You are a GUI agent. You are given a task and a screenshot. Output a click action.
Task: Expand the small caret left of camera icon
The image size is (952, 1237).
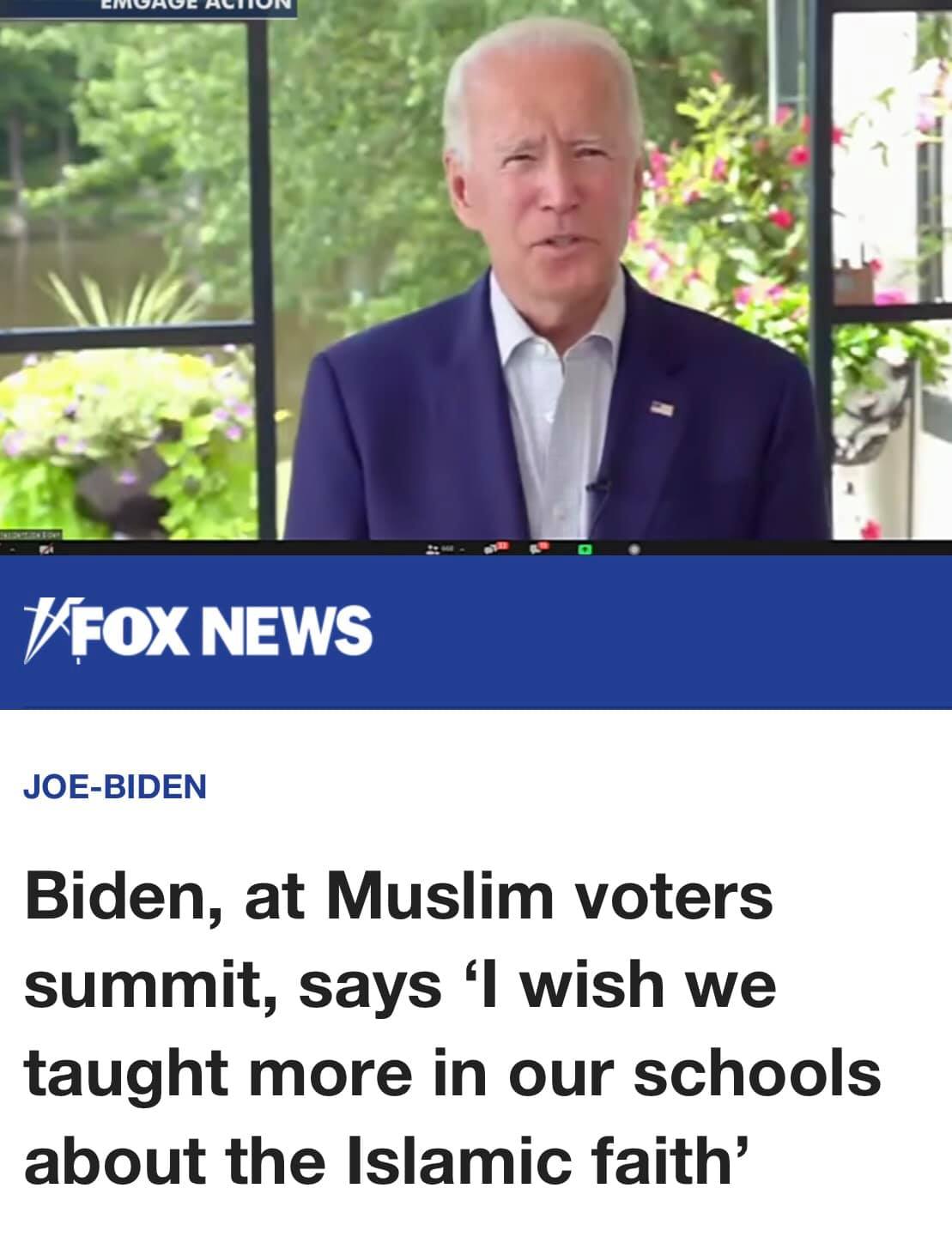(12, 549)
